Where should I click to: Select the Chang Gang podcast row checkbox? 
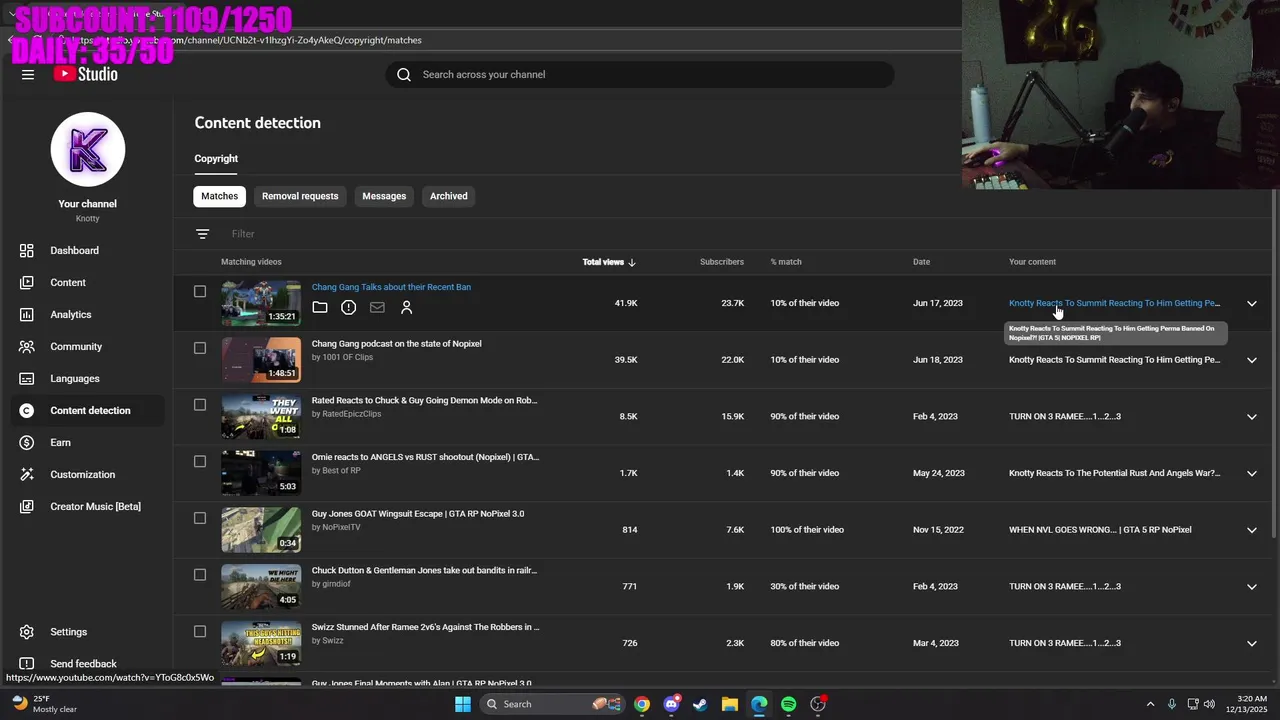pyautogui.click(x=200, y=348)
